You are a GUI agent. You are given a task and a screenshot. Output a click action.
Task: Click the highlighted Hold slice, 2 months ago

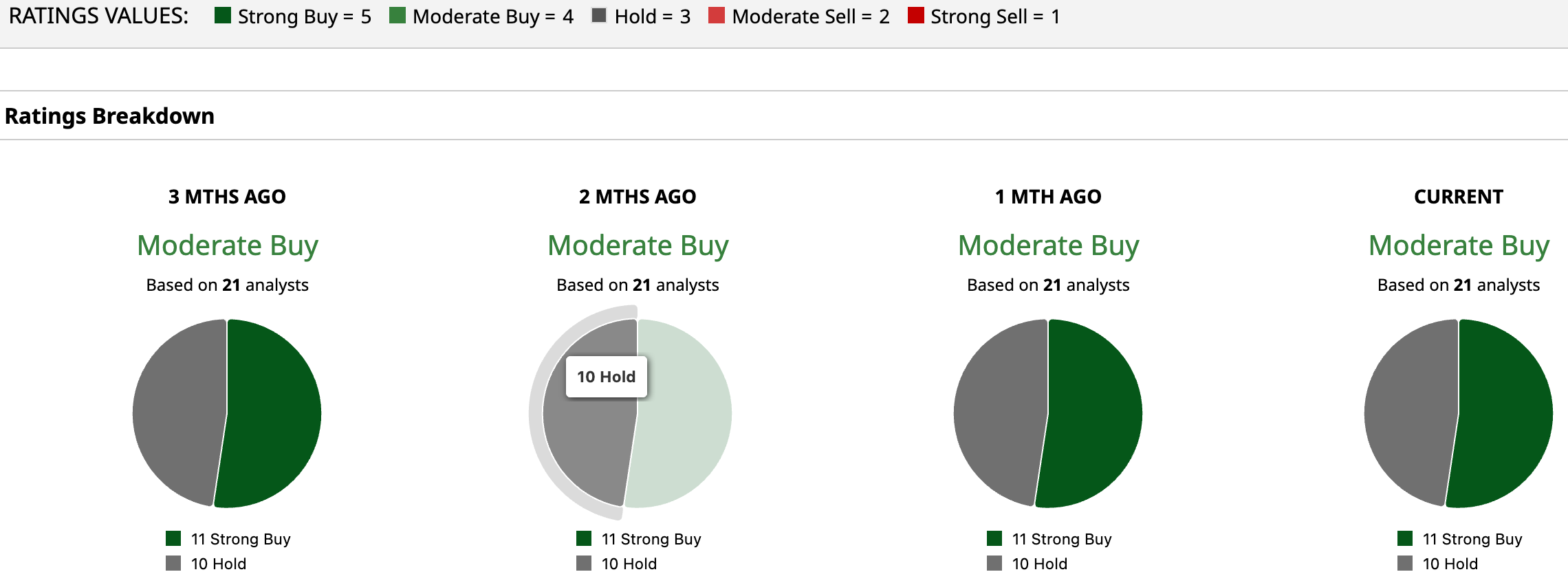coord(591,440)
